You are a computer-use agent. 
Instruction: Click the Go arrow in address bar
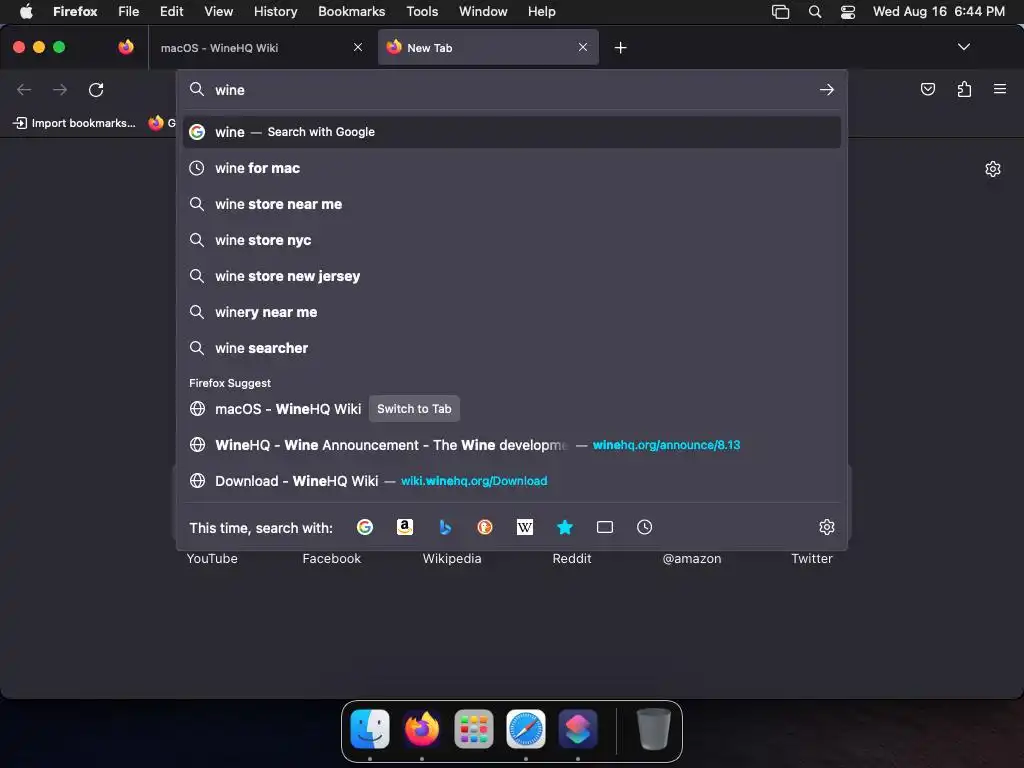point(827,89)
